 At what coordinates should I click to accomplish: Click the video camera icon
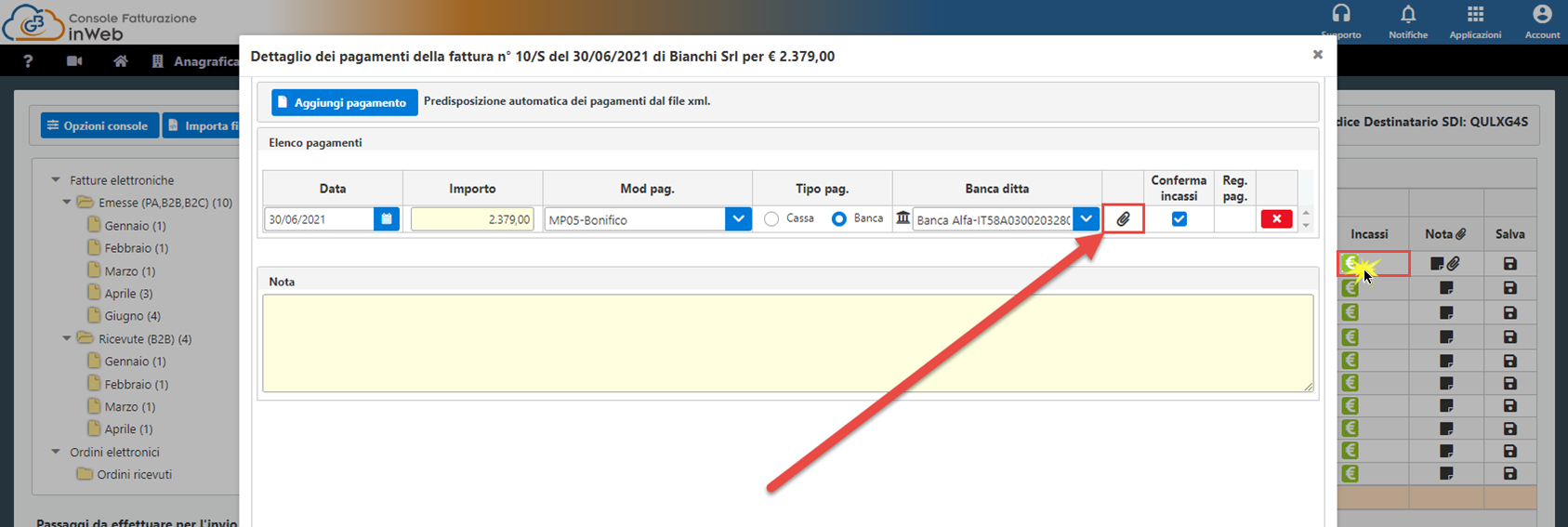[x=74, y=61]
